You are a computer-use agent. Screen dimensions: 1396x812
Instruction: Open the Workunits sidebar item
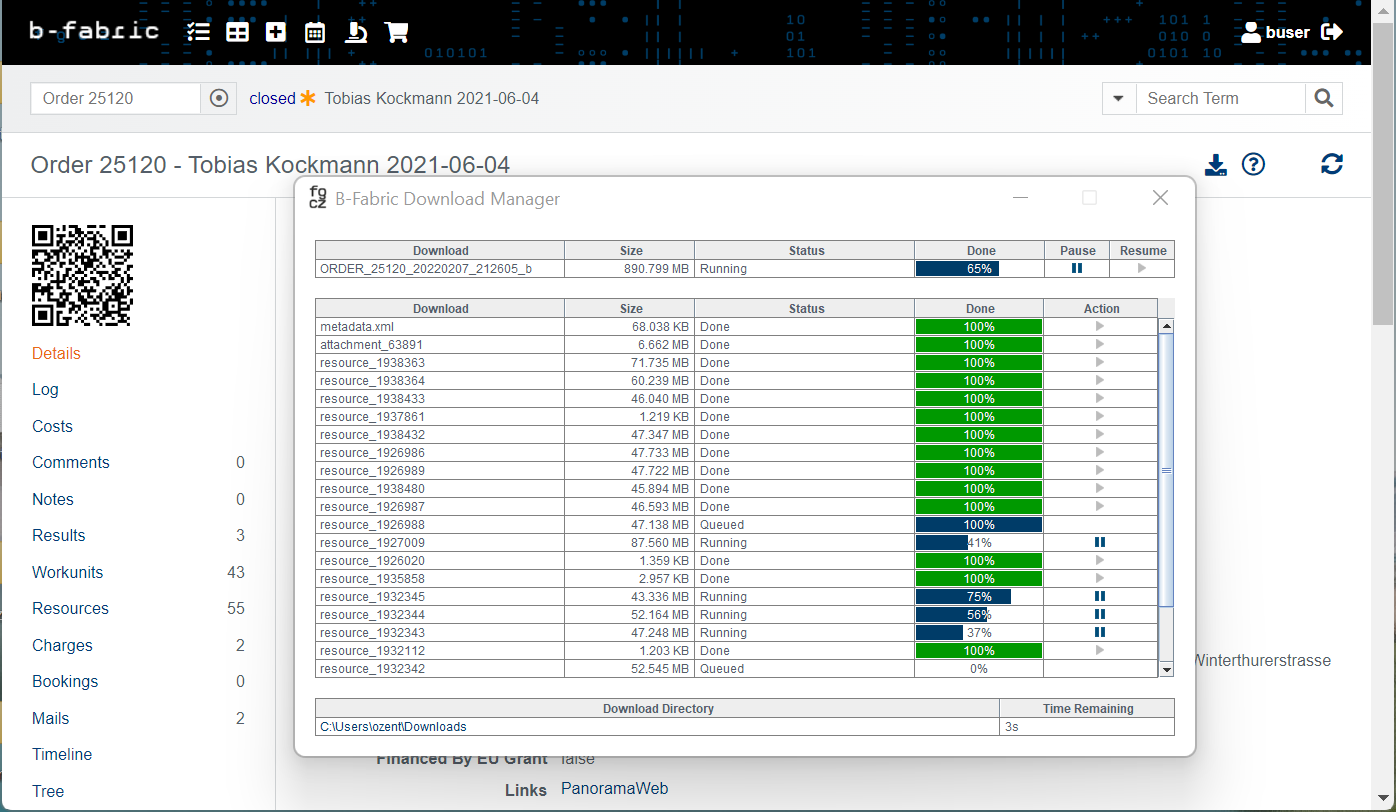(x=68, y=572)
